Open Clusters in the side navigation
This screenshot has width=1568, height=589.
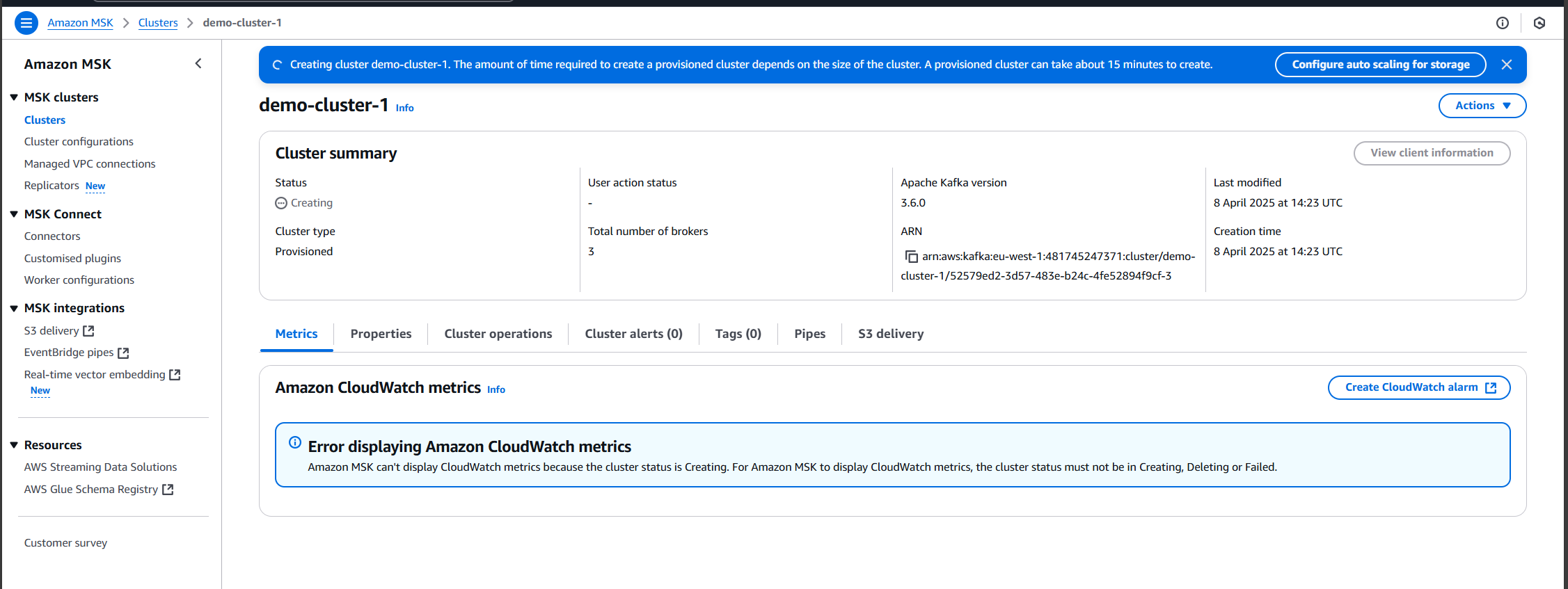[x=45, y=120]
